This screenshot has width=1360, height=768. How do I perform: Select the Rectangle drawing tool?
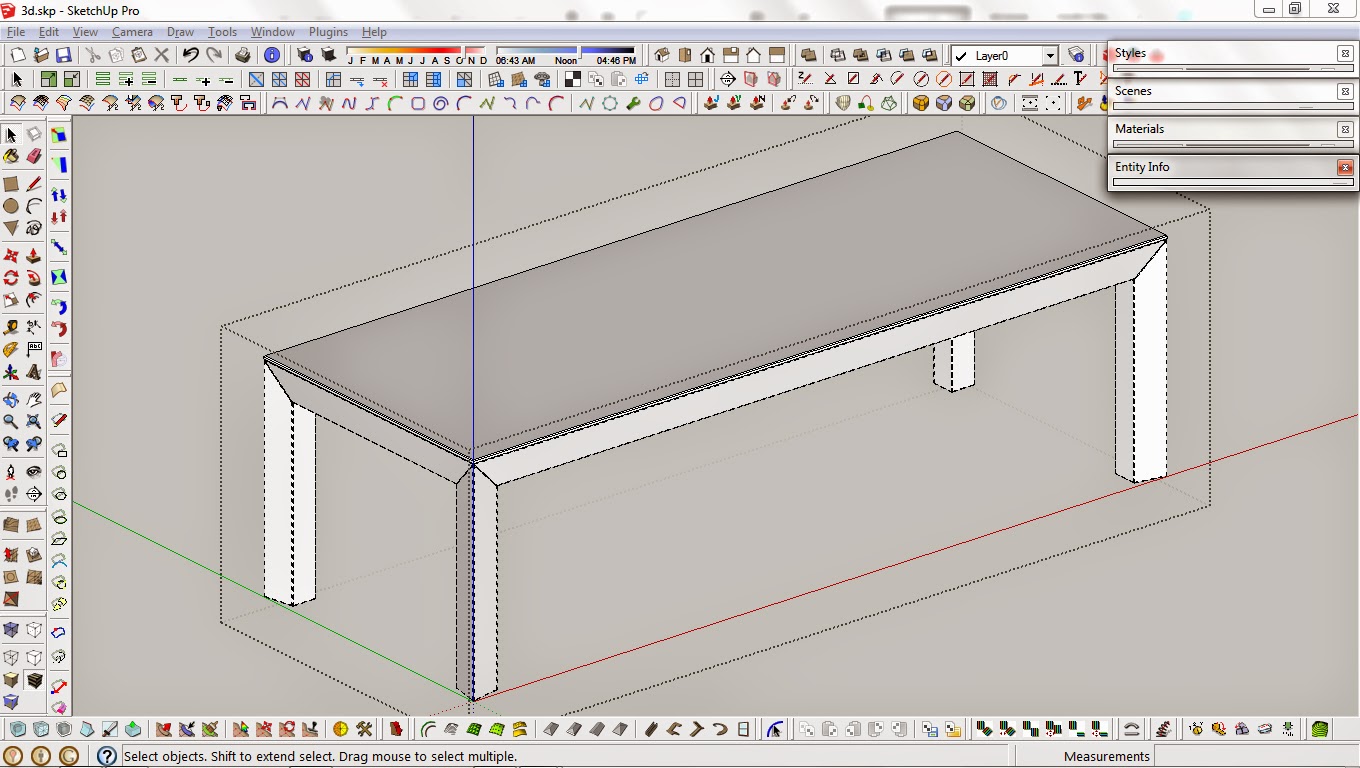pyautogui.click(x=10, y=184)
